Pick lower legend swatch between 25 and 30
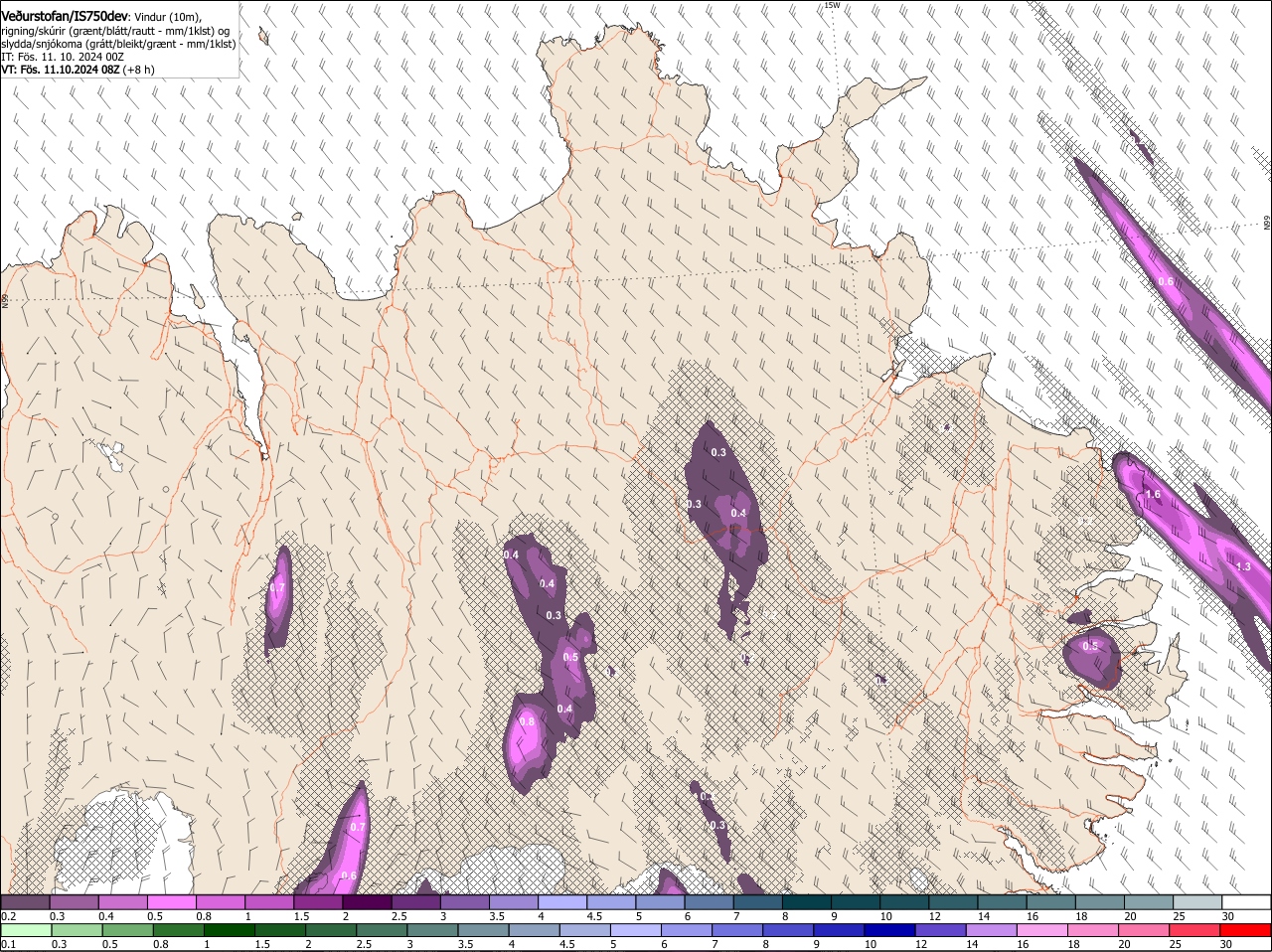1272x952 pixels. [1196, 930]
